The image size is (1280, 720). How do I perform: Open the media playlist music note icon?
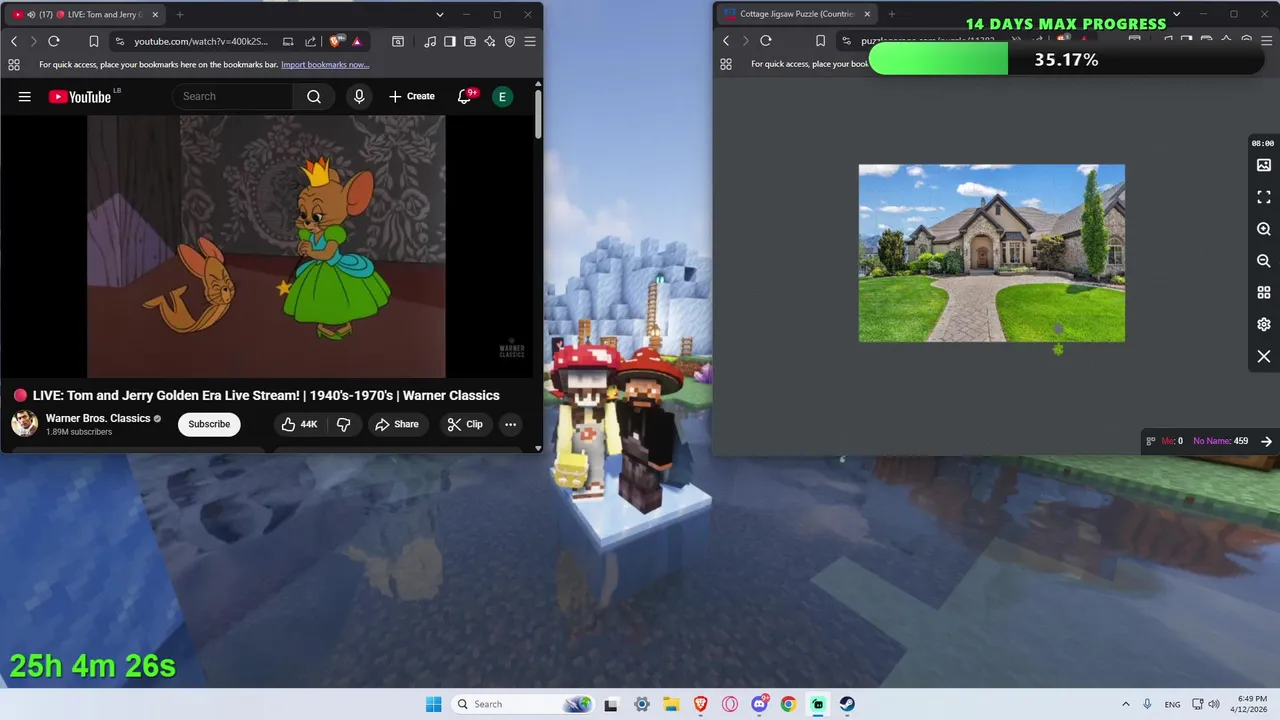430,41
